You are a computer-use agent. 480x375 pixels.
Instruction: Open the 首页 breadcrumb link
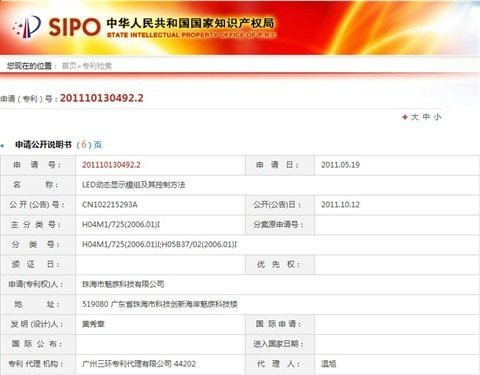69,66
